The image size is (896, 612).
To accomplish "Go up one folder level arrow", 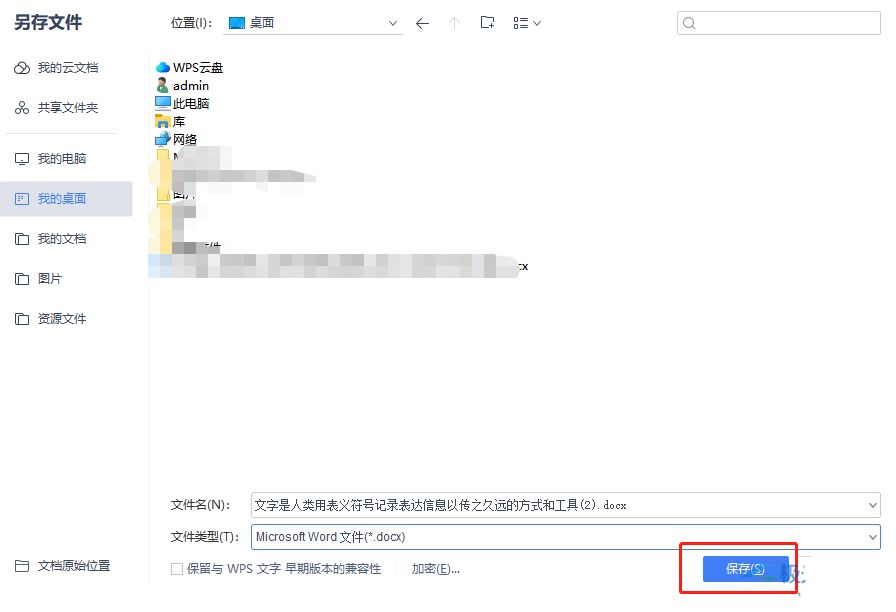I will tap(454, 23).
